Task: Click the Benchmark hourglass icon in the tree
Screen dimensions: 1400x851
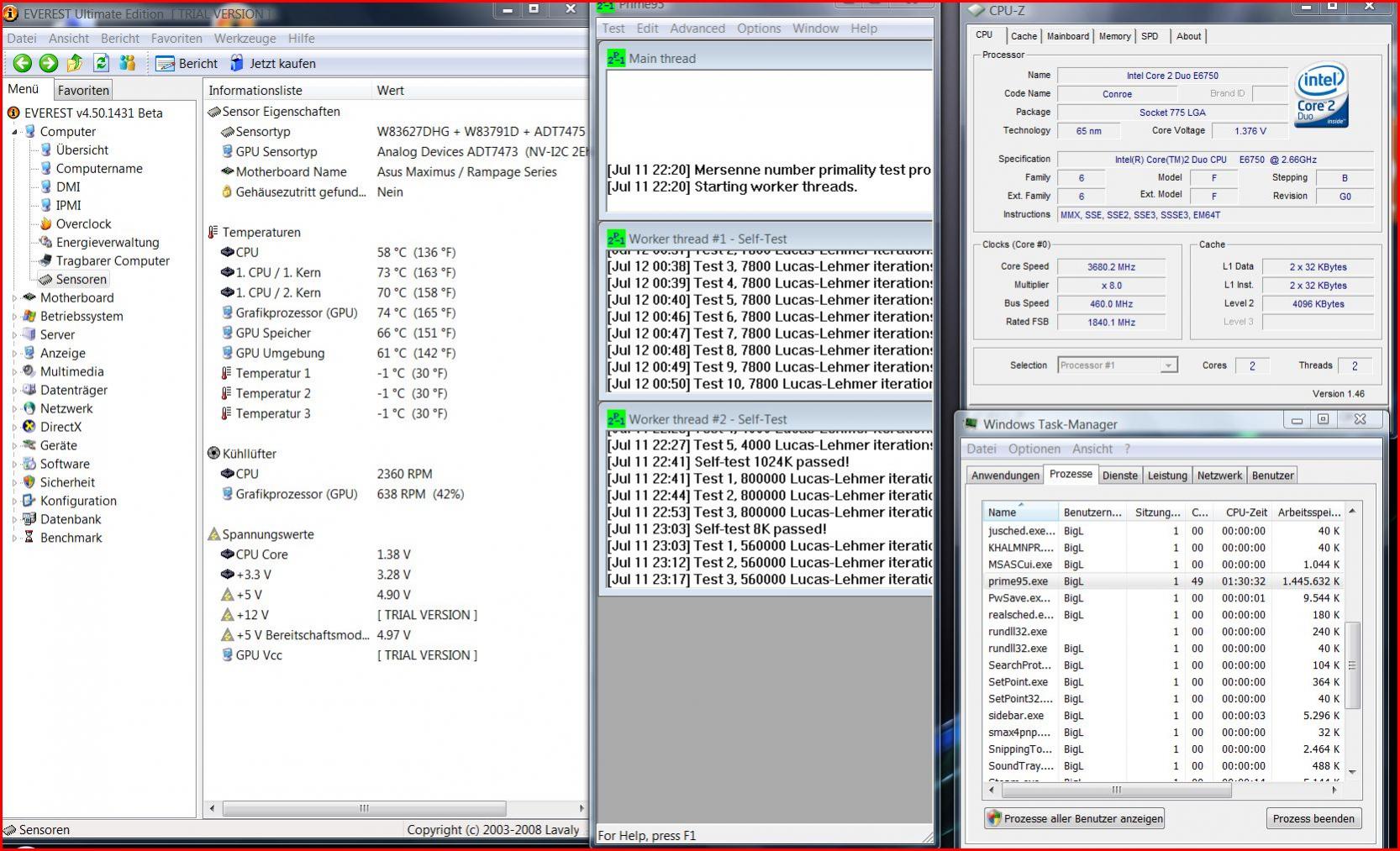Action: click(x=29, y=538)
